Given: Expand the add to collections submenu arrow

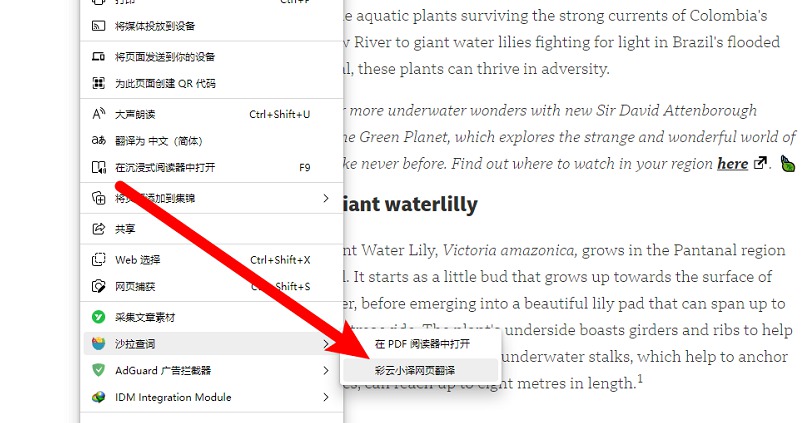Looking at the screenshot, I should click(x=326, y=198).
